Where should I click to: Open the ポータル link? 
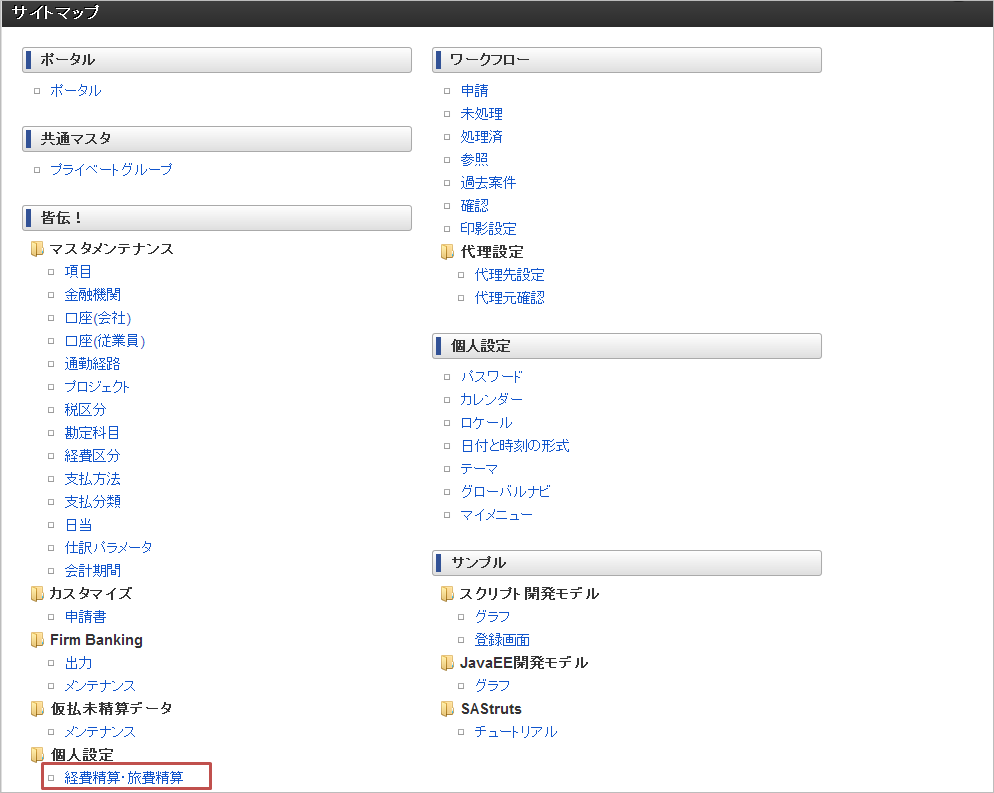coord(75,91)
